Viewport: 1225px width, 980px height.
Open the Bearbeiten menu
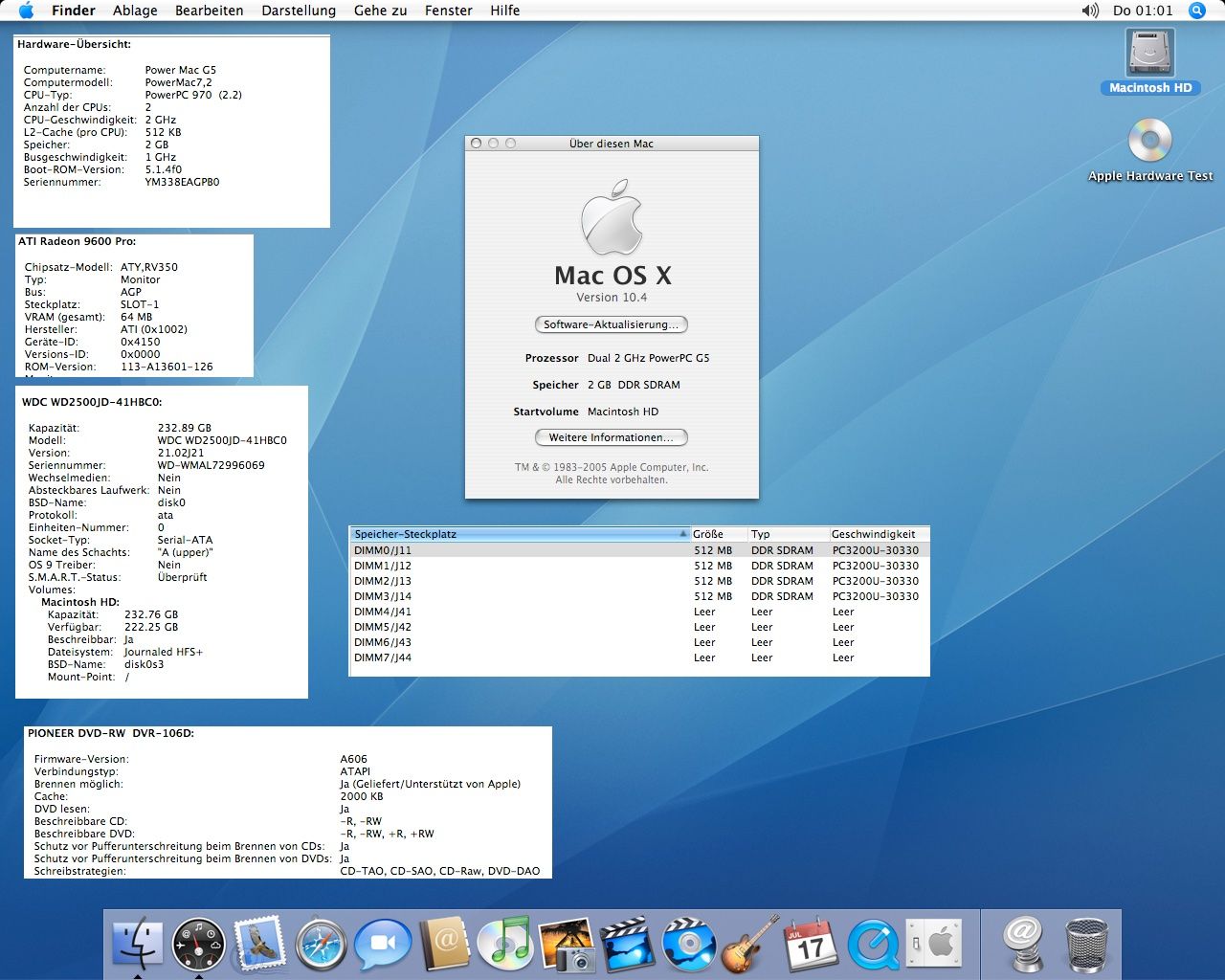click(x=210, y=11)
